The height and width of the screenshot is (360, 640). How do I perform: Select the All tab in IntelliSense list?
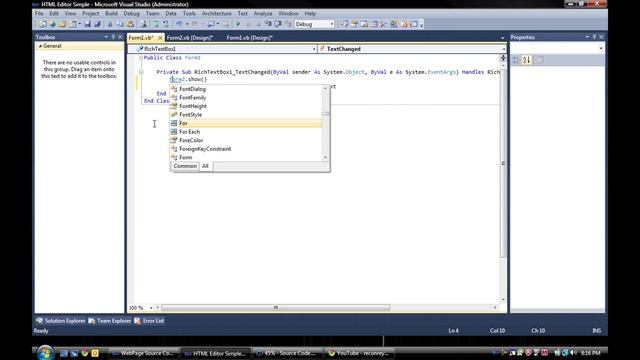click(205, 166)
